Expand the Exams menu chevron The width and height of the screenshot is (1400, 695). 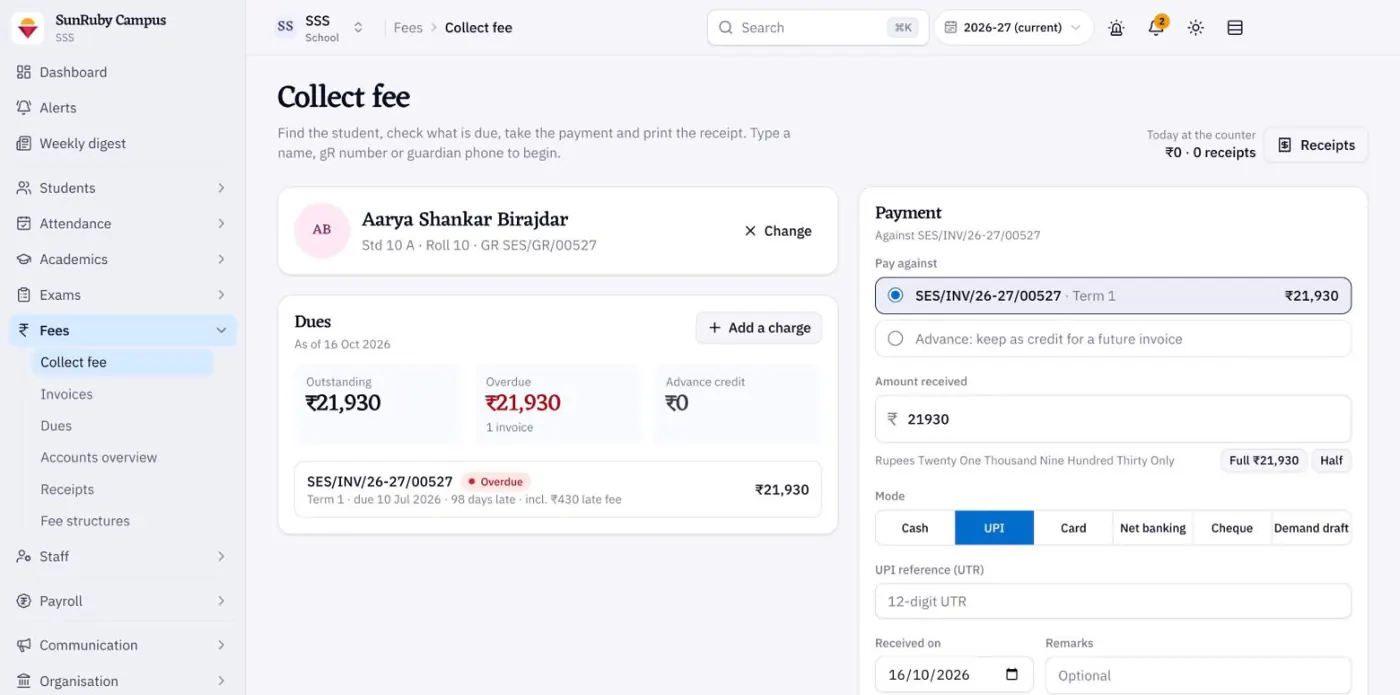(x=221, y=295)
